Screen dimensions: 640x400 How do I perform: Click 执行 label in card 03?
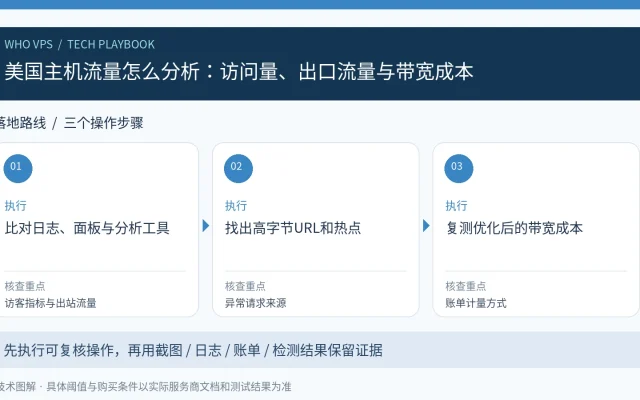(456, 205)
